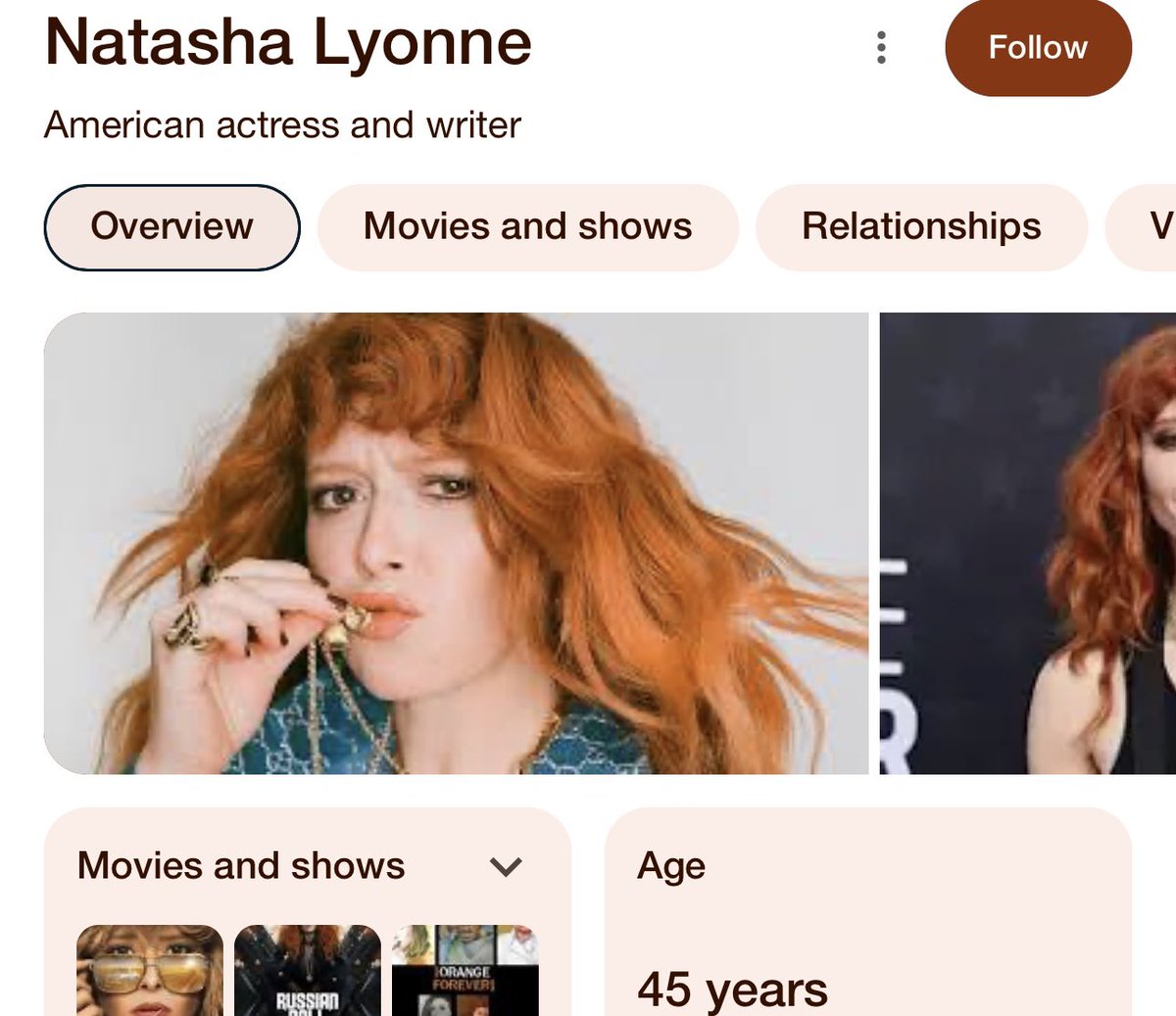This screenshot has width=1176, height=1016.
Task: Open the Movies and shows card heading
Action: 241,866
